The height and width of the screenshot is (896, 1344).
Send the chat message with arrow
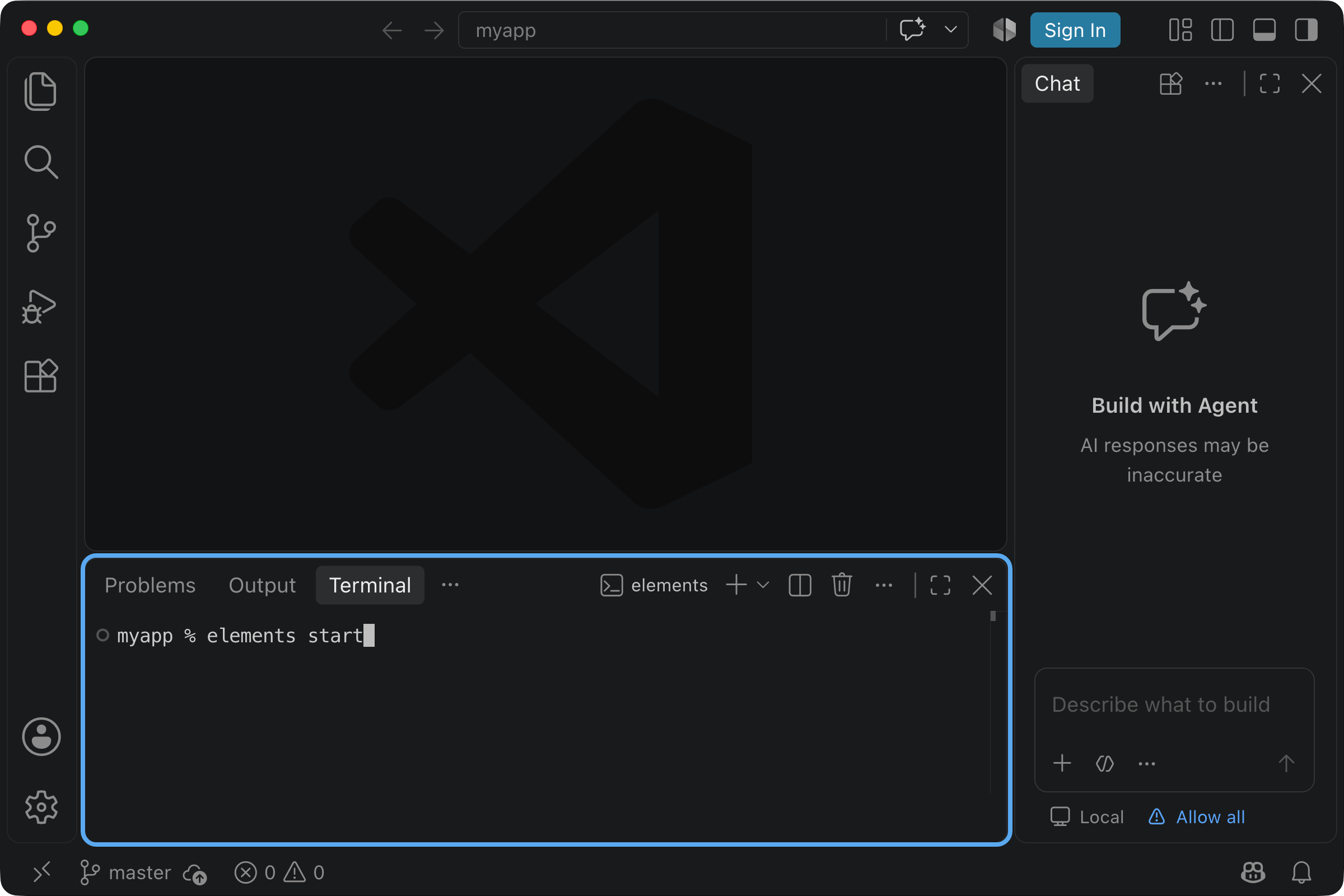1286,763
